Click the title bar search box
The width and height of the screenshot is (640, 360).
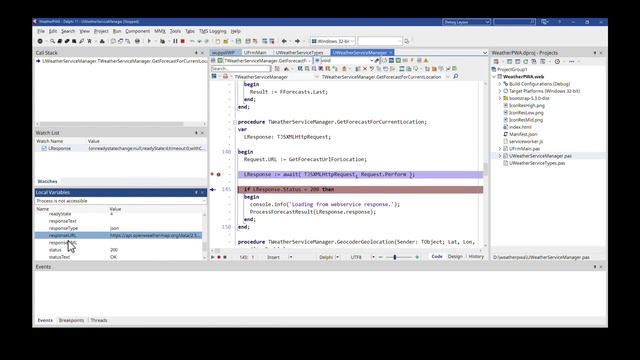pyautogui.click(x=514, y=22)
